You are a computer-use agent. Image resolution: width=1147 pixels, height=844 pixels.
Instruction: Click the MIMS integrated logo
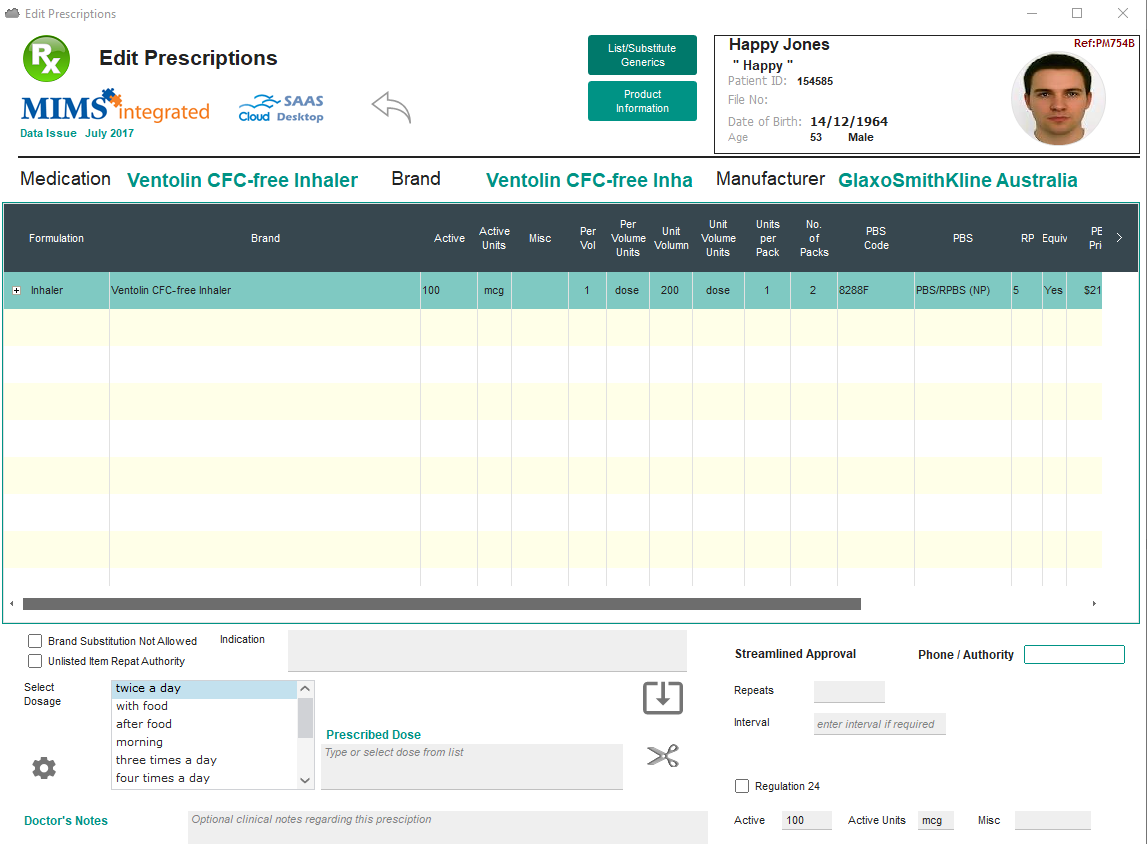pyautogui.click(x=115, y=106)
